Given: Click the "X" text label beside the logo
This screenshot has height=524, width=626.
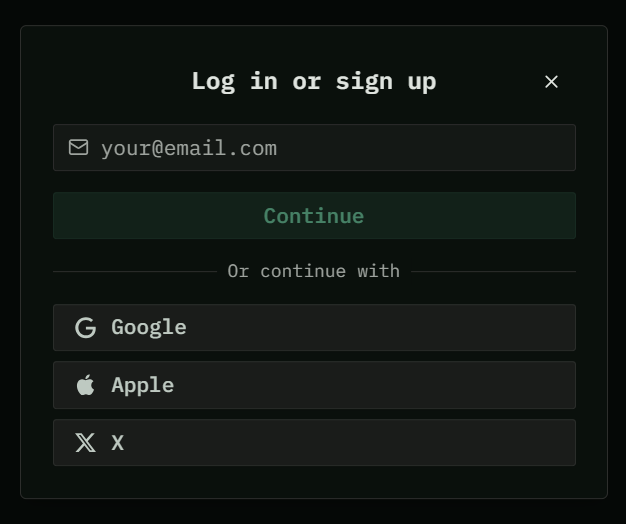Looking at the screenshot, I should tap(118, 443).
